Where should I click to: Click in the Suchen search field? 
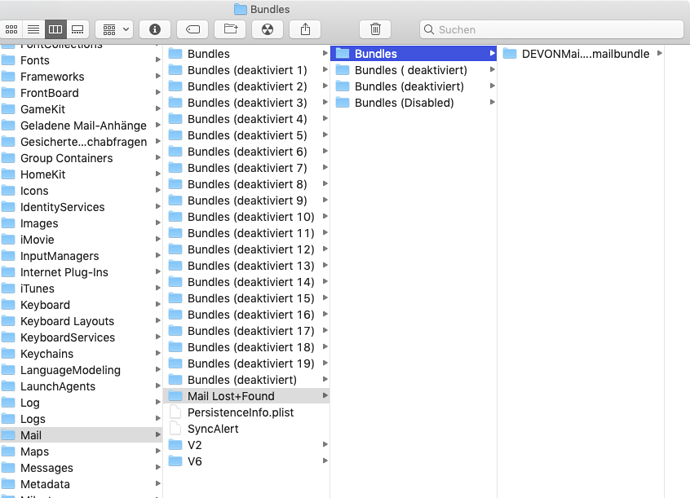(550, 30)
